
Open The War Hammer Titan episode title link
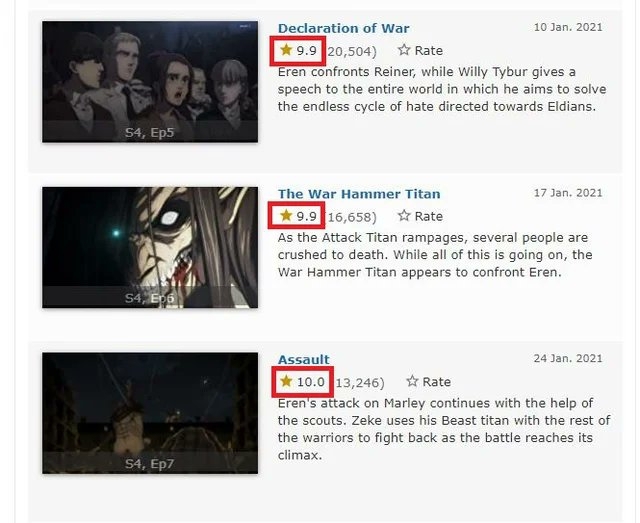click(x=359, y=194)
